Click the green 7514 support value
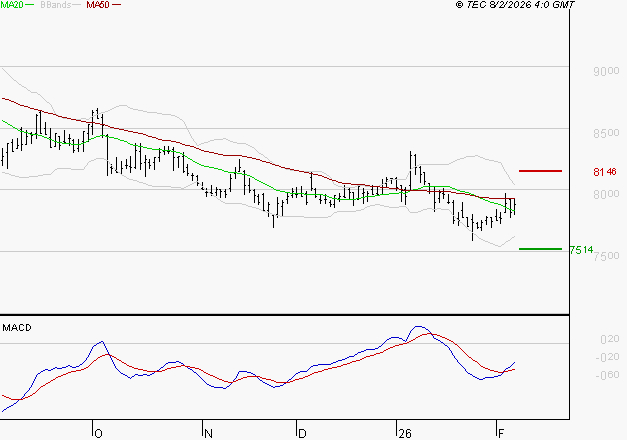This screenshot has height=440, width=627. (x=581, y=250)
